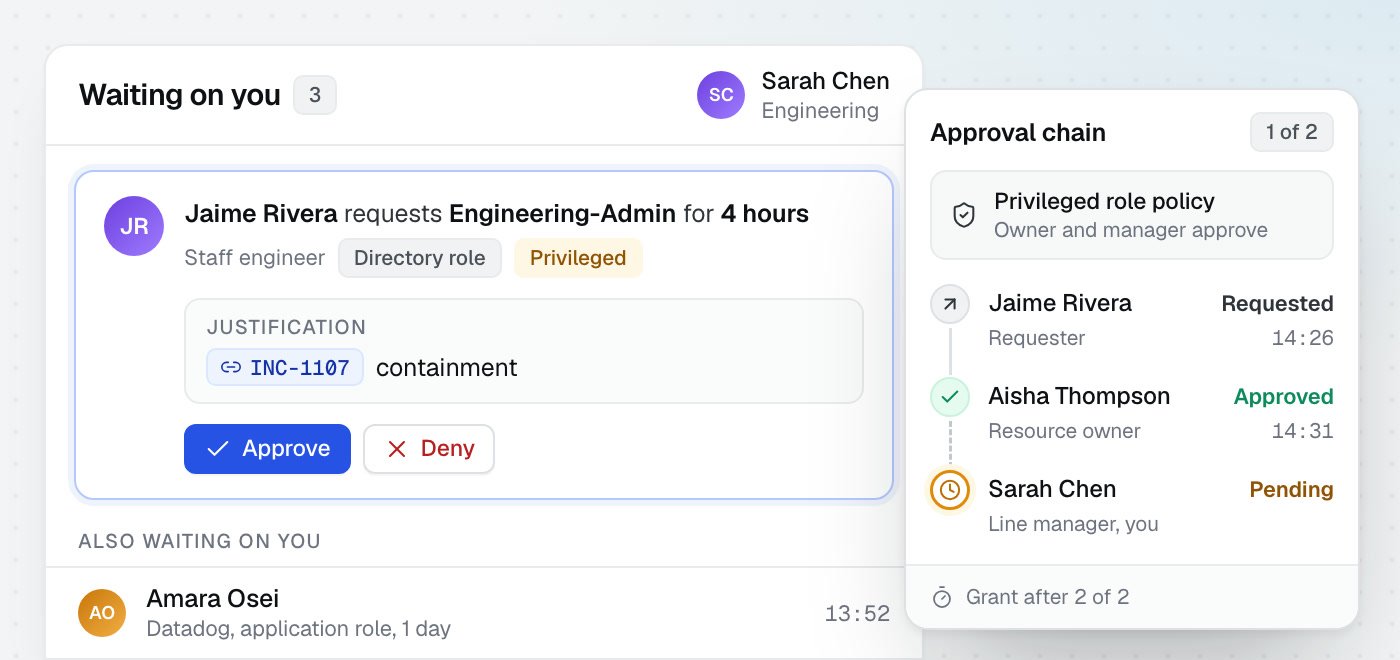1400x660 pixels.
Task: Click the AO avatar for Amara Osei
Action: tap(102, 613)
